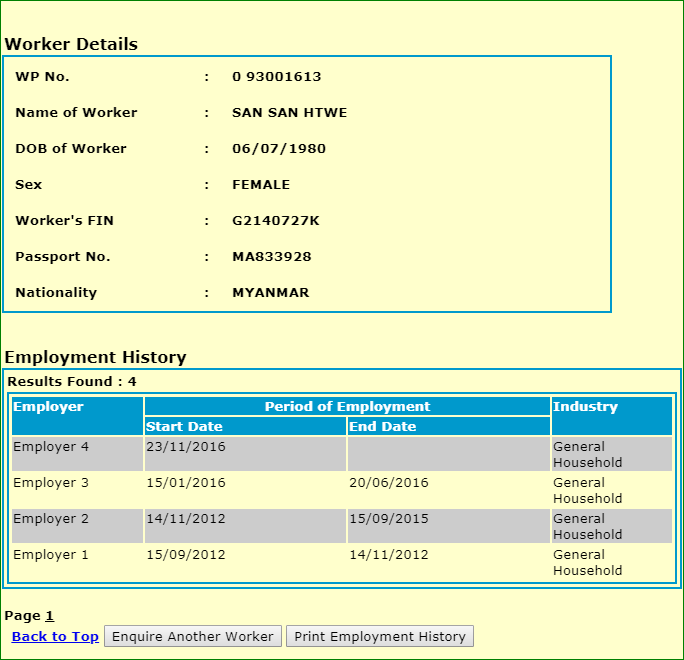The height and width of the screenshot is (660, 684).
Task: Click Print Employment History button
Action: point(379,637)
